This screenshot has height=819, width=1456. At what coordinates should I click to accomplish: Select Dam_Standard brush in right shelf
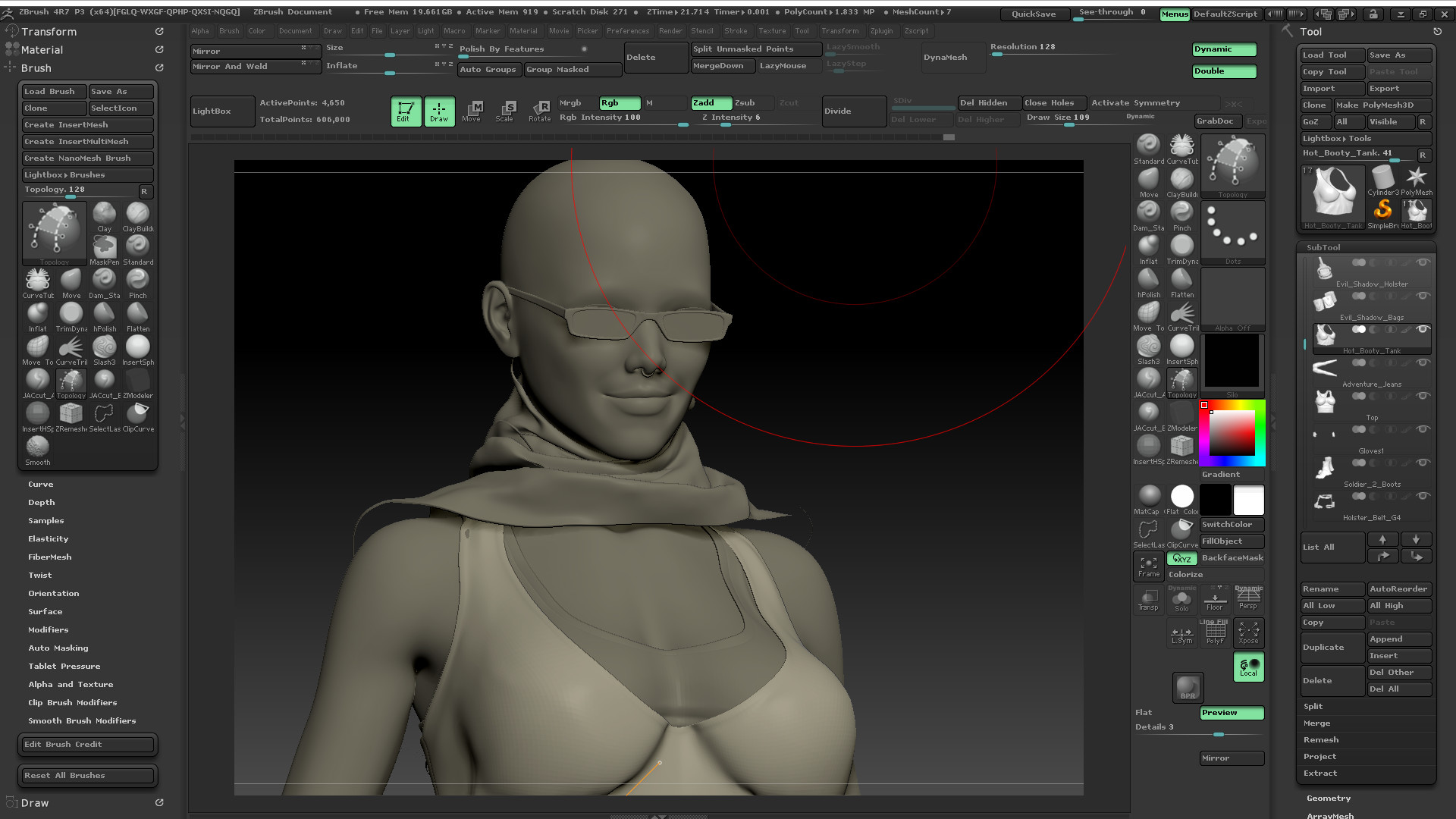click(1148, 216)
